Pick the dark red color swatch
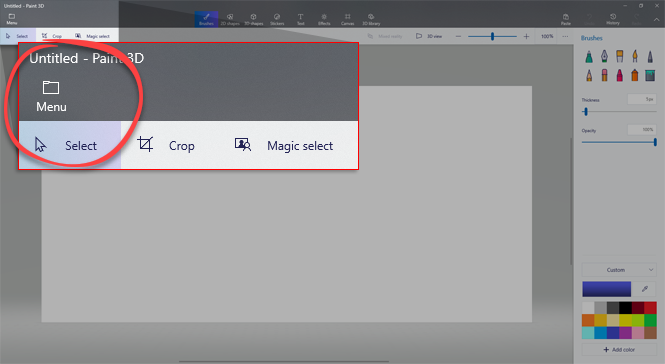This screenshot has width=665, height=364. click(638, 308)
